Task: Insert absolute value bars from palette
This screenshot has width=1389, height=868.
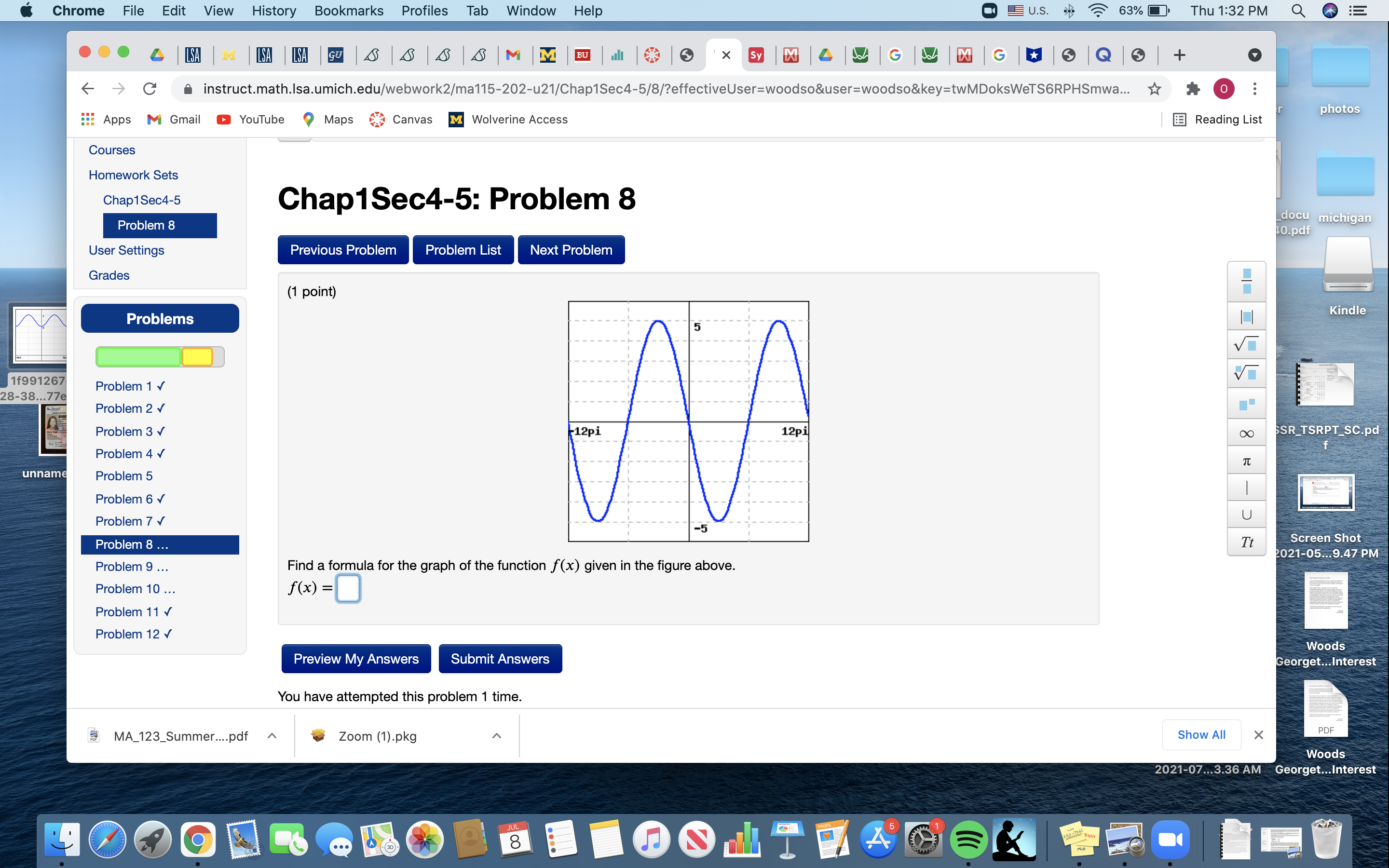Action: point(1246,316)
